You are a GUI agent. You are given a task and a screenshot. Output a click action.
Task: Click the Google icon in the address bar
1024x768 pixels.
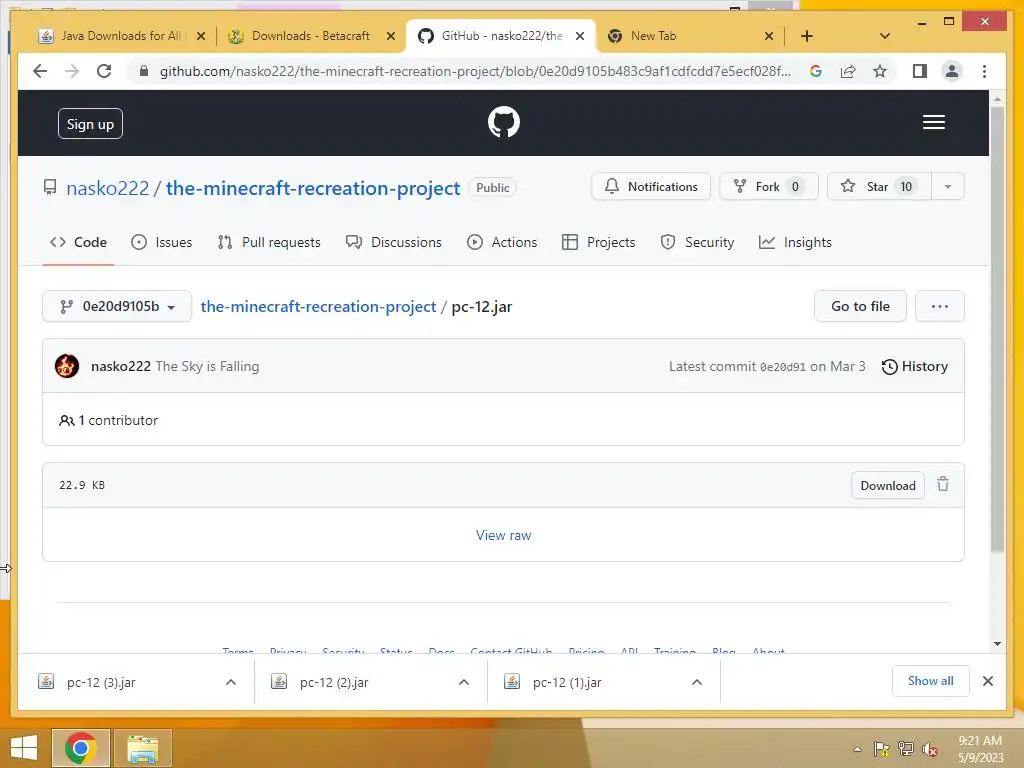coord(816,71)
